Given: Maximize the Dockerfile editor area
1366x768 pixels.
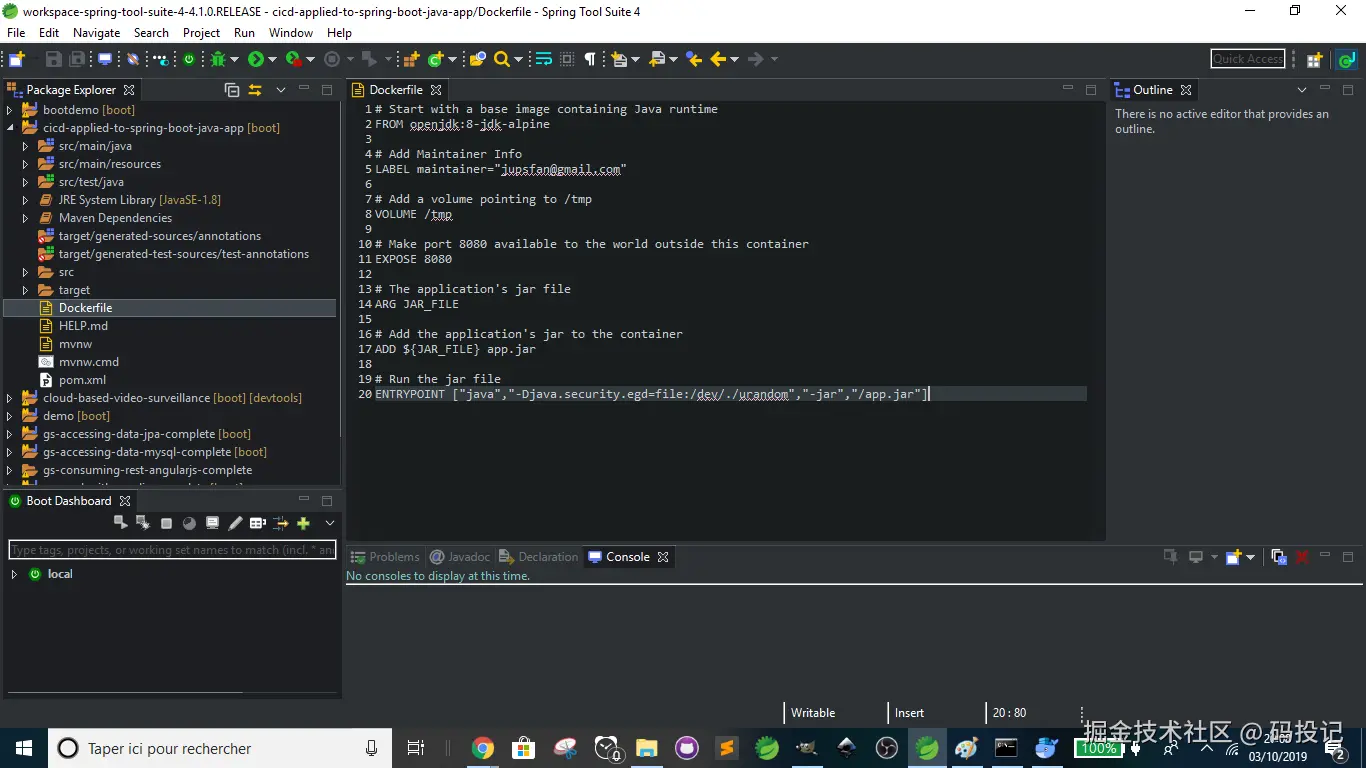Looking at the screenshot, I should [x=1091, y=90].
